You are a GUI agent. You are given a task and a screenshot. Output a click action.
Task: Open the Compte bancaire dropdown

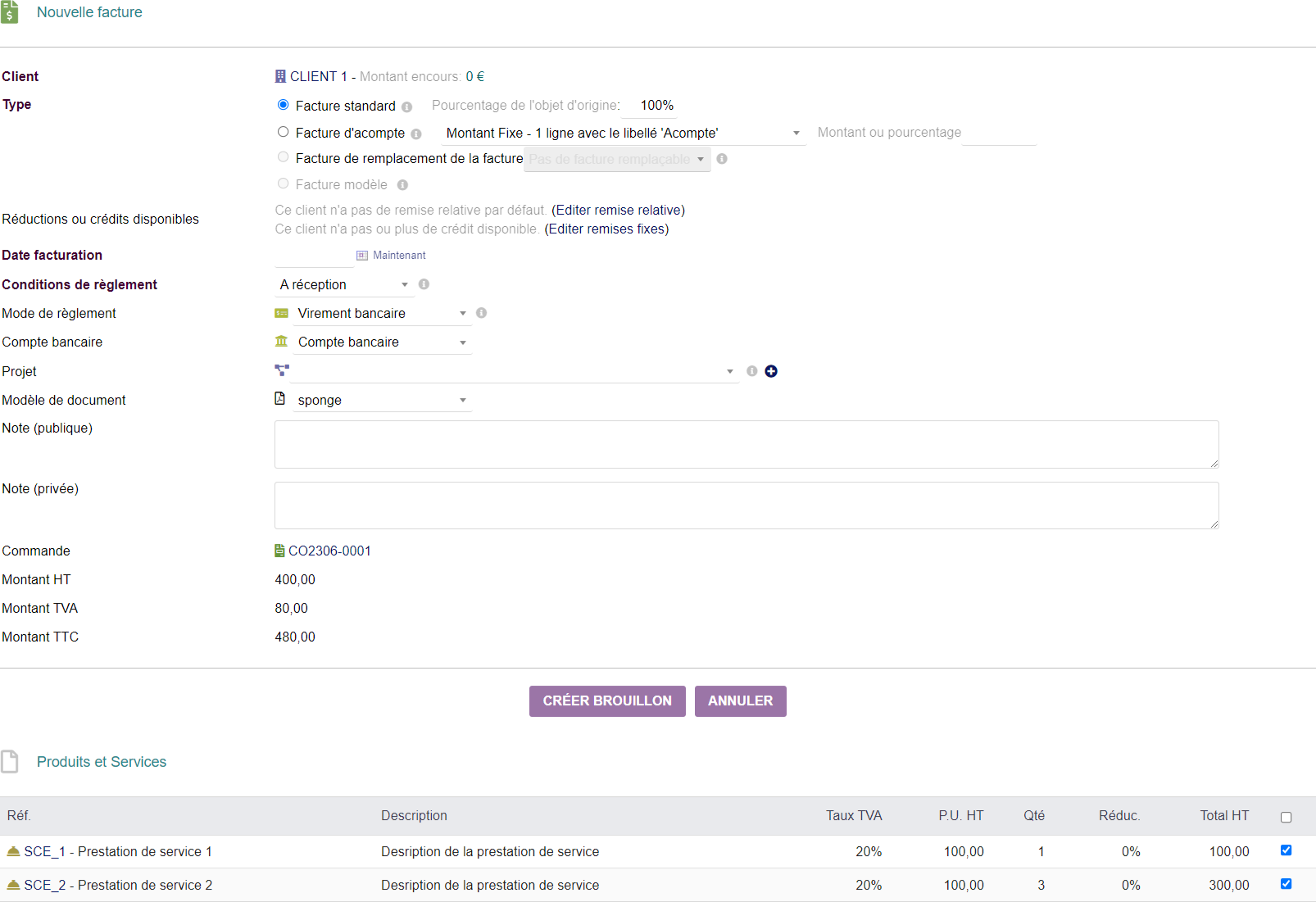pyautogui.click(x=383, y=342)
